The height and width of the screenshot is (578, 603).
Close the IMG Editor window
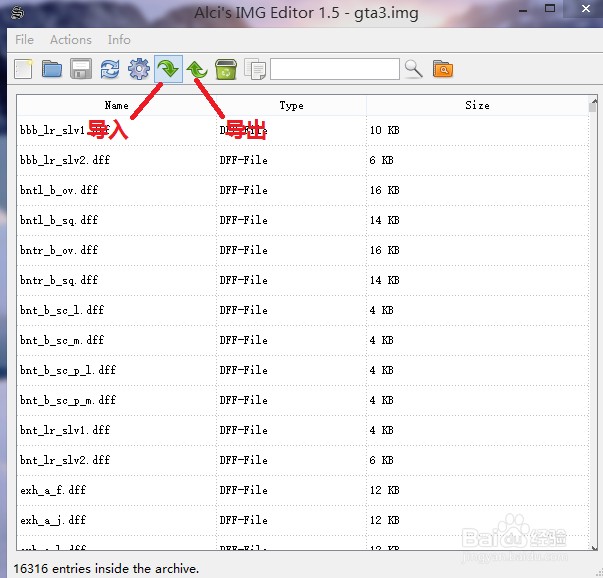[585, 8]
